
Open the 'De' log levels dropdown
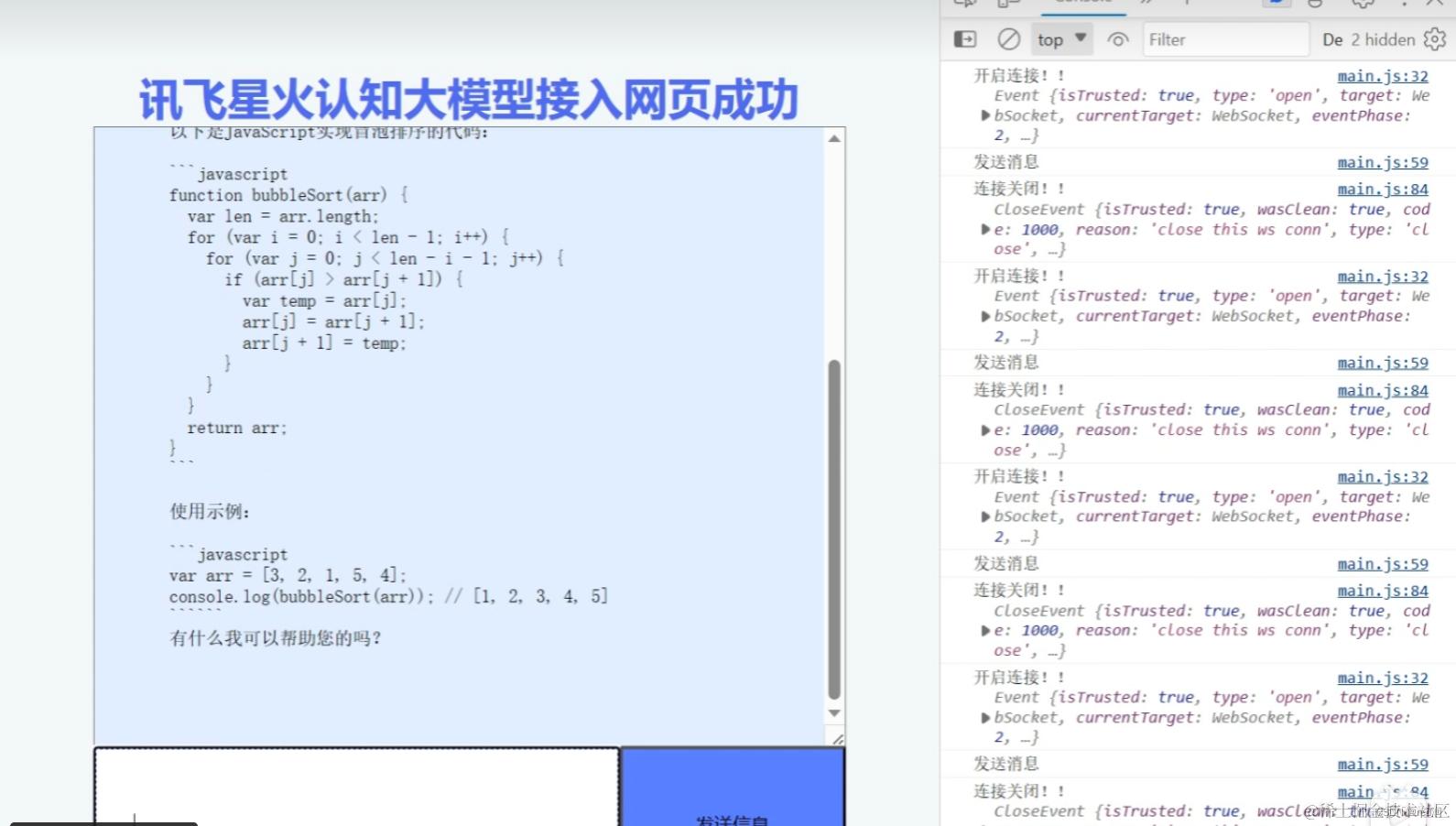pos(1332,39)
